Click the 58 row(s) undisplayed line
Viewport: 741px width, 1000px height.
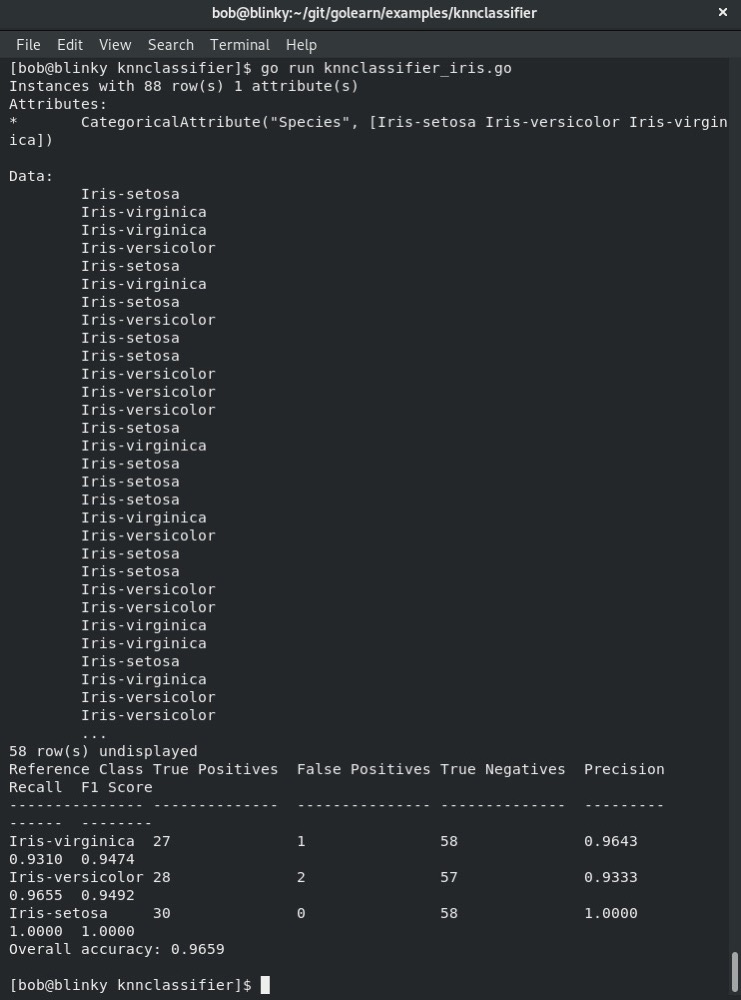click(103, 751)
